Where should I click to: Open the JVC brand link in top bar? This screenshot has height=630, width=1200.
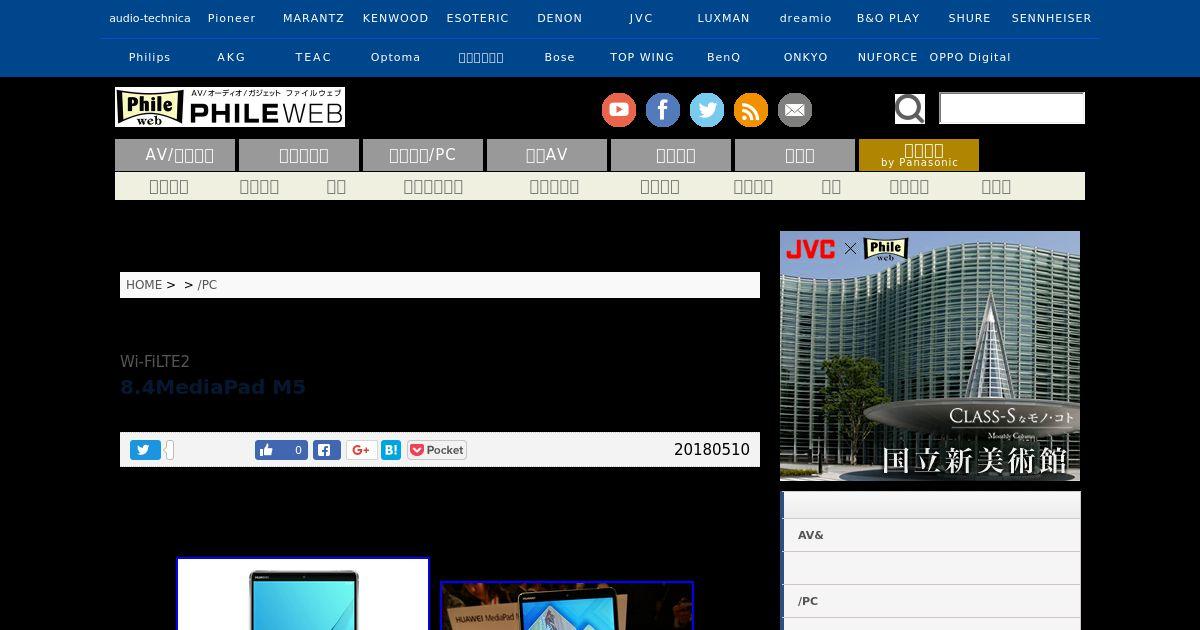642,18
